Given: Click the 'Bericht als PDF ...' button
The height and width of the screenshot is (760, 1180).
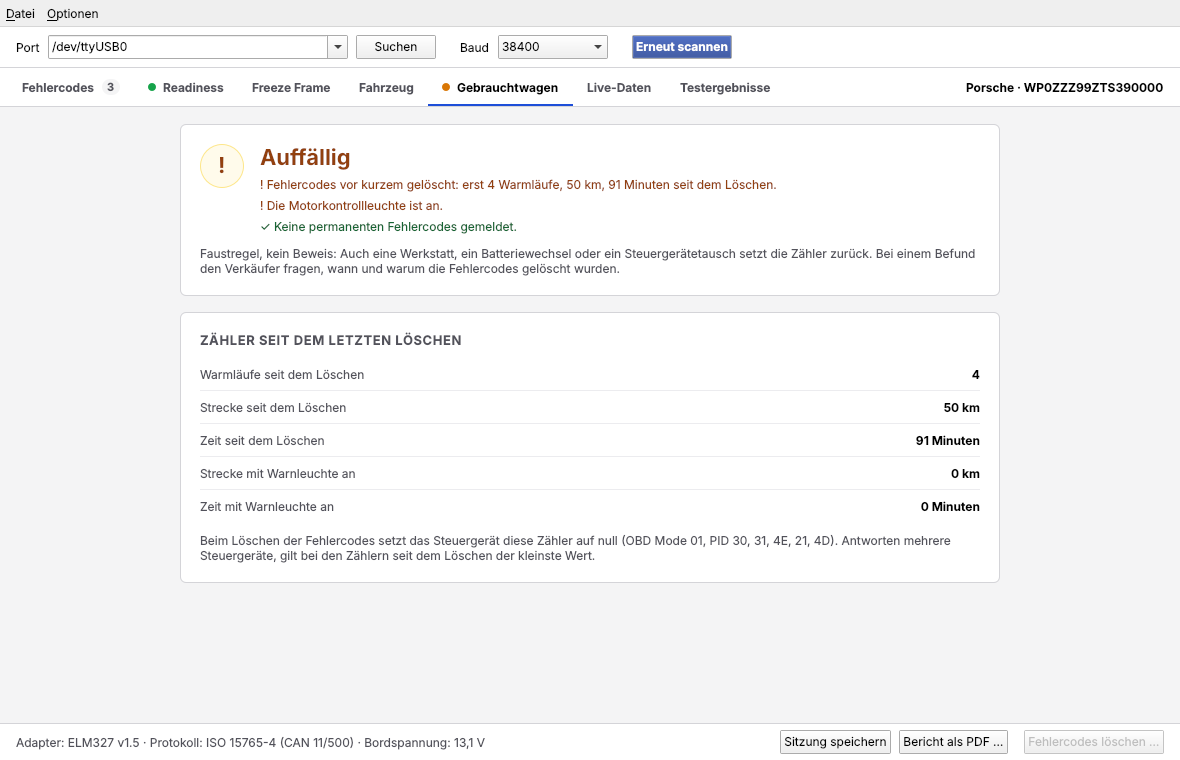Looking at the screenshot, I should point(953,742).
